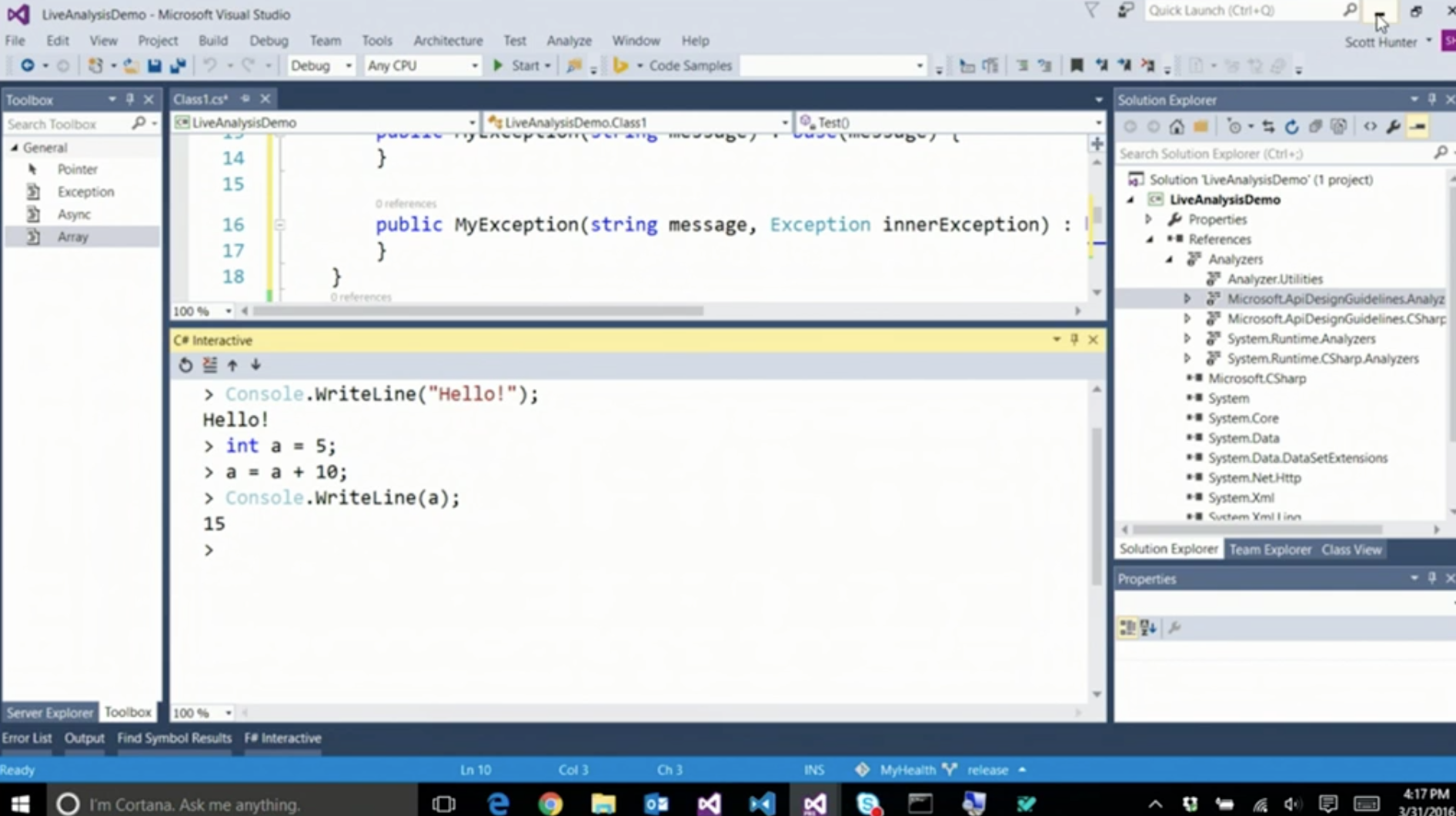Expand the Properties node in Solution Explorer
The image size is (1456, 816).
[1149, 219]
